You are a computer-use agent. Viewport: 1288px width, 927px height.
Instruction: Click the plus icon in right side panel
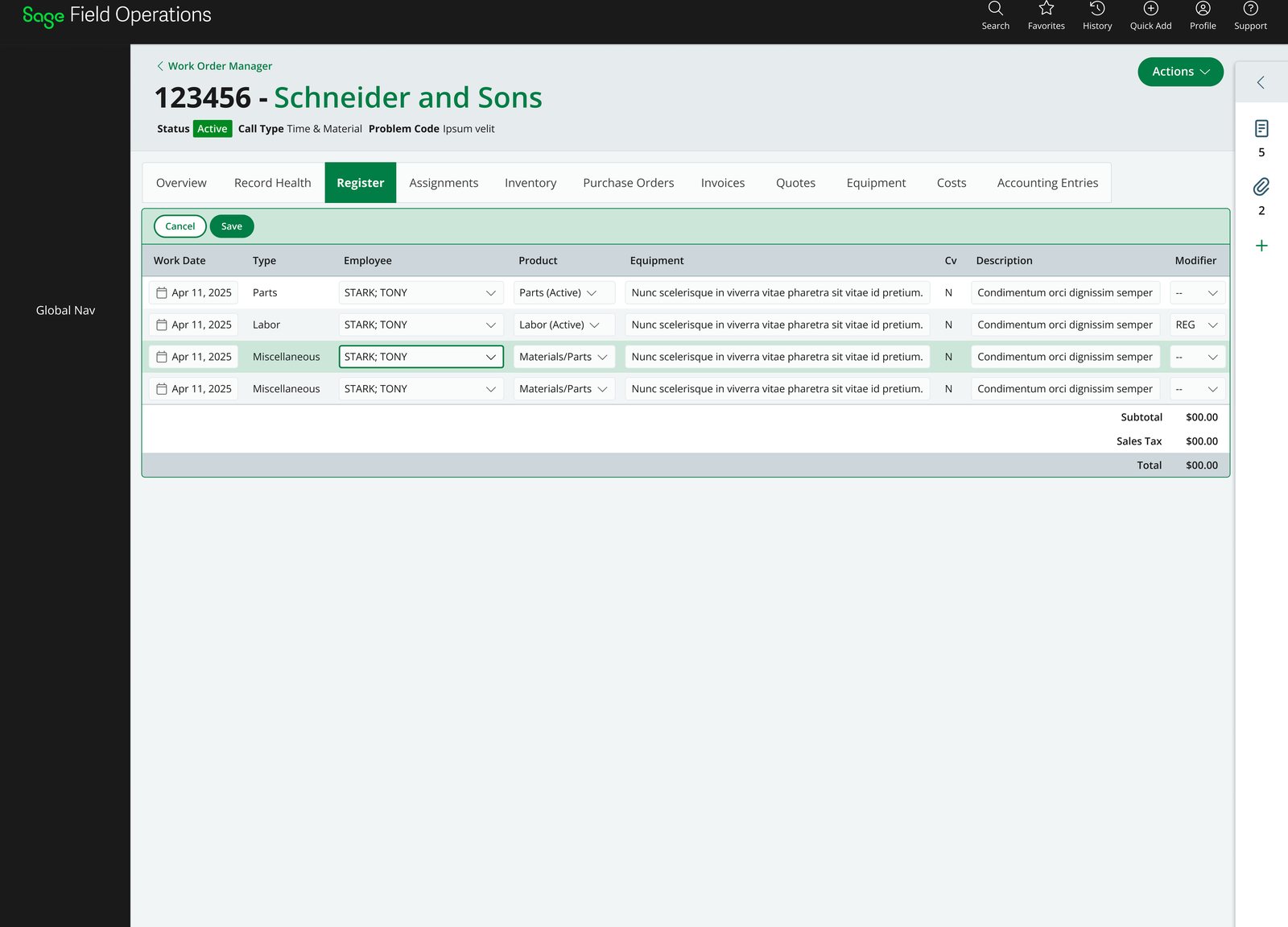point(1261,246)
